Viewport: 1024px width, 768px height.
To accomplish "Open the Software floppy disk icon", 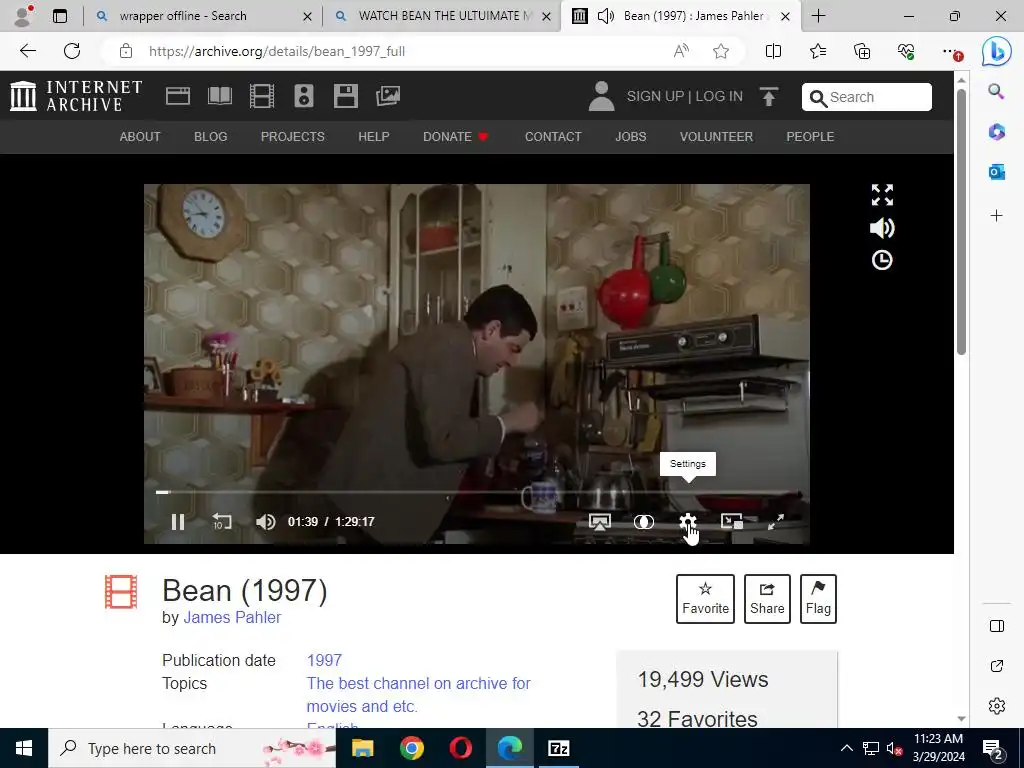I will tap(345, 96).
